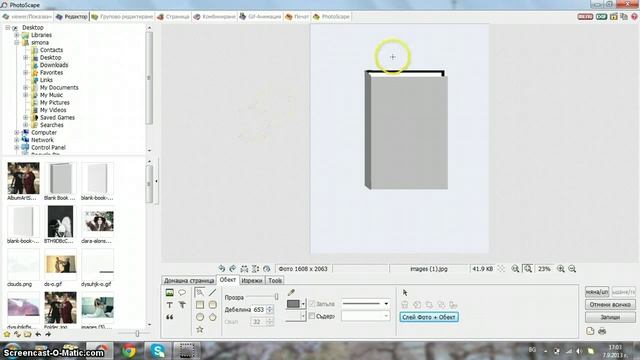The image size is (640, 360).
Task: Select the plain text T tool
Action: 170,305
